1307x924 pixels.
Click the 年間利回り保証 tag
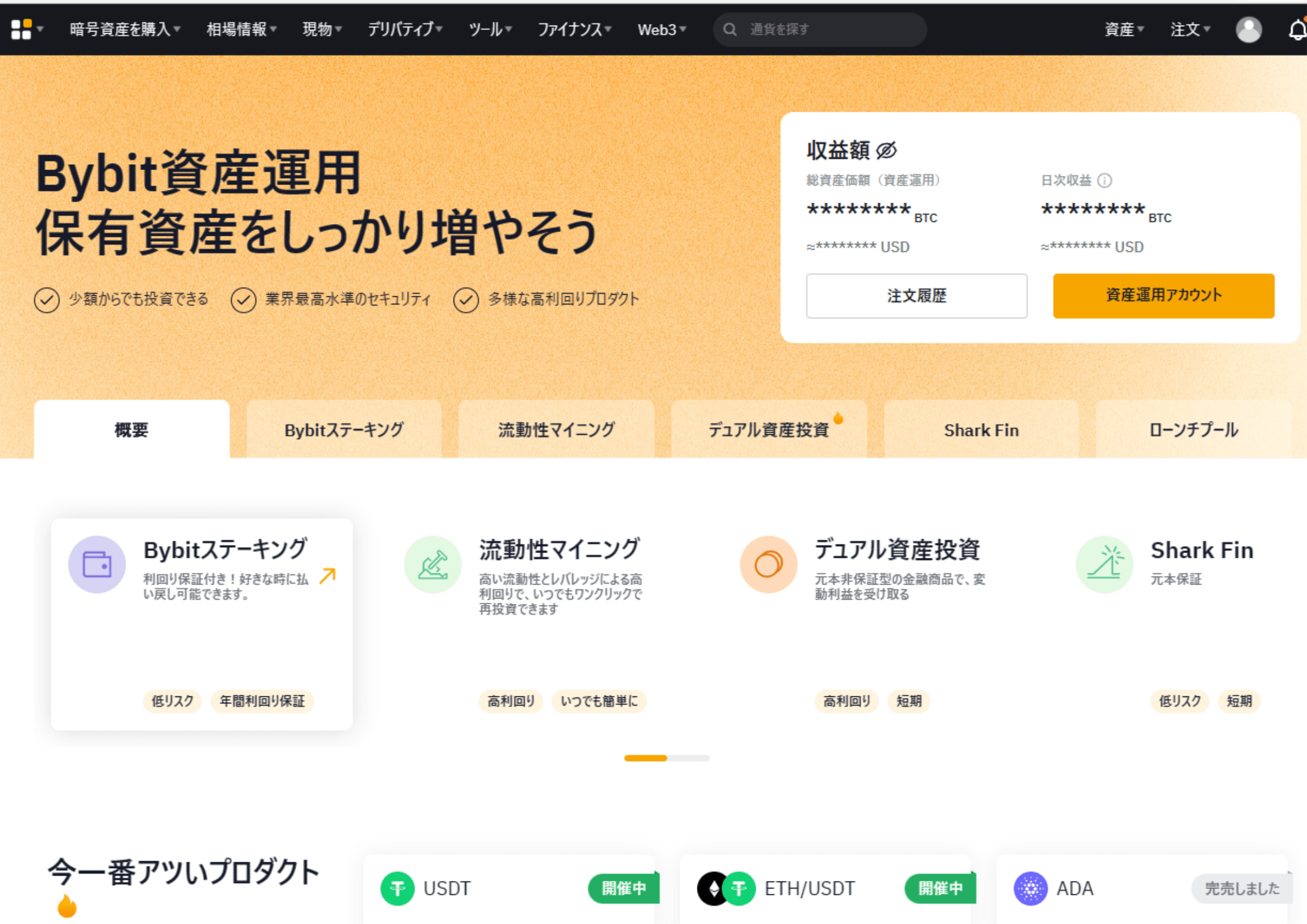click(x=262, y=701)
